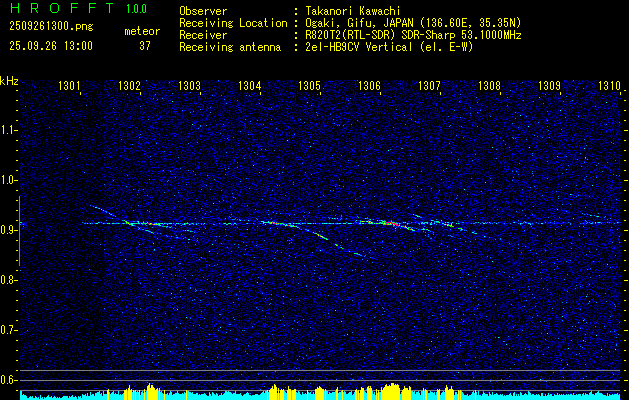Click the 1301 time marker

[69, 85]
